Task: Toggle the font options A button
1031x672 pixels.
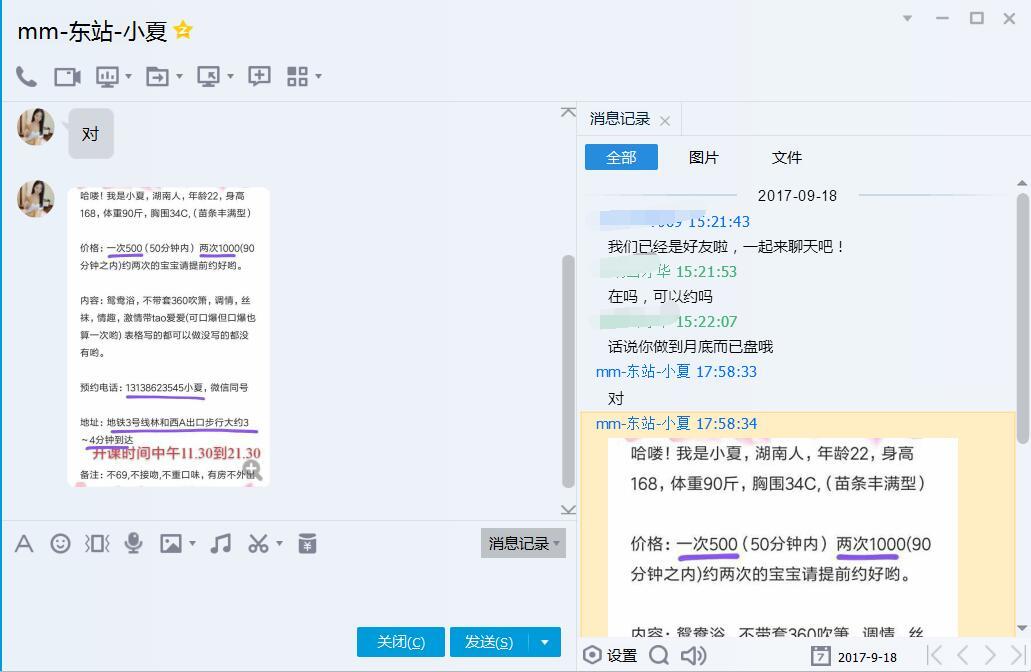Action: [x=24, y=543]
